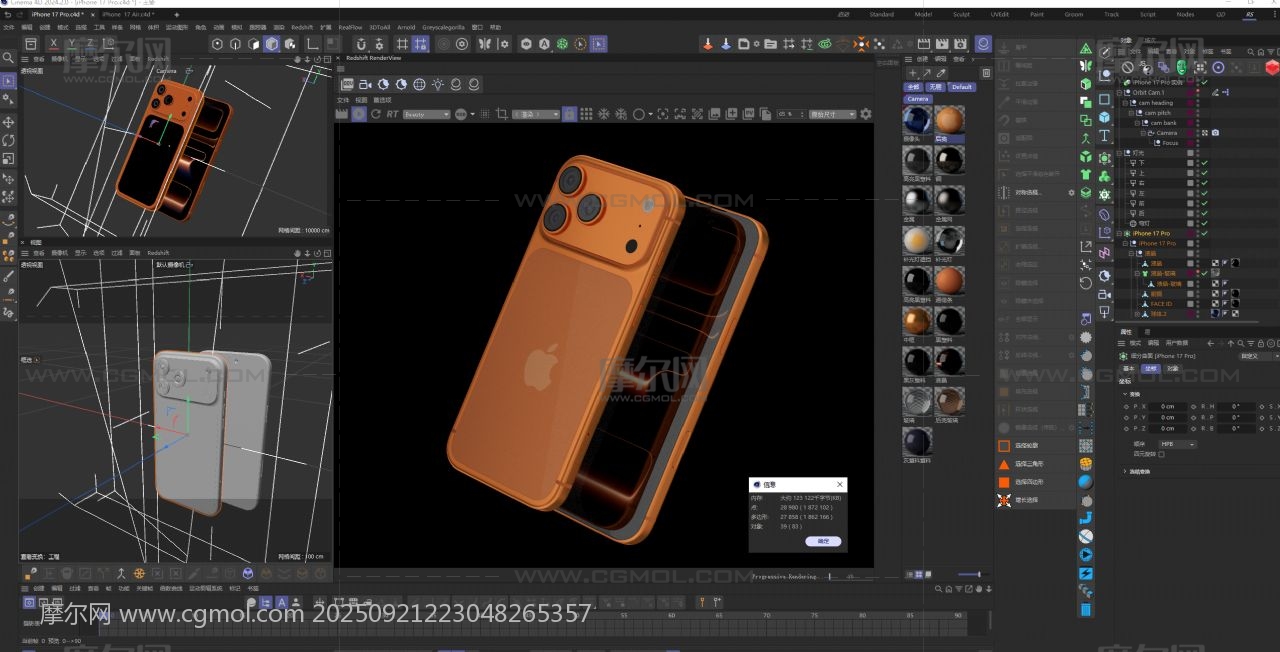Select the Move tool in the left palette
The image size is (1280, 652).
point(8,122)
